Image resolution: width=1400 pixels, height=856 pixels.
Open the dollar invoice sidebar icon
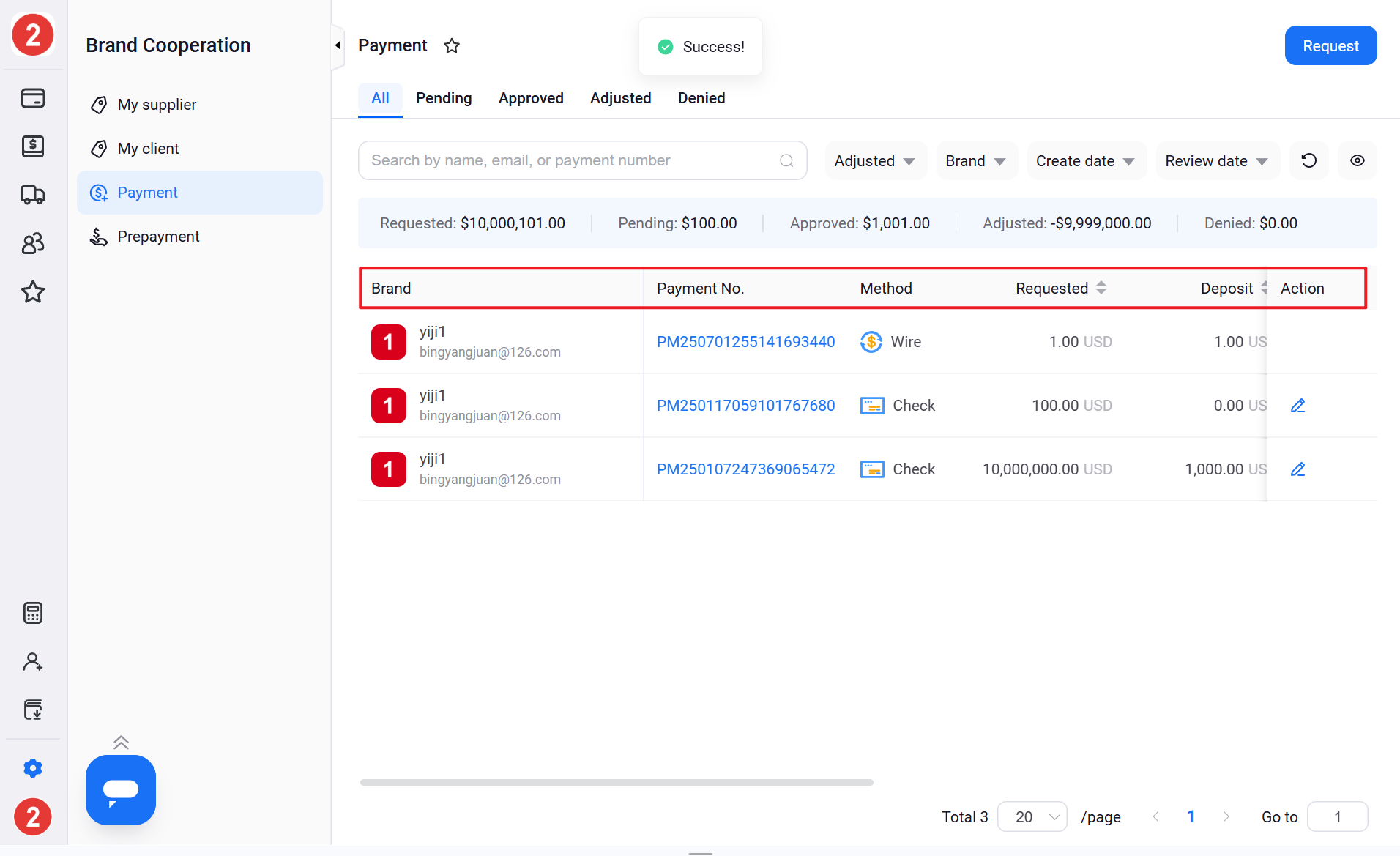tap(33, 146)
